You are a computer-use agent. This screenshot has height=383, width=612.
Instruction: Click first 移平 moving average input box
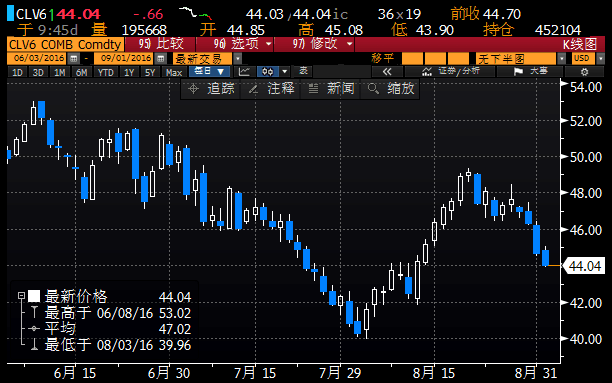point(412,59)
